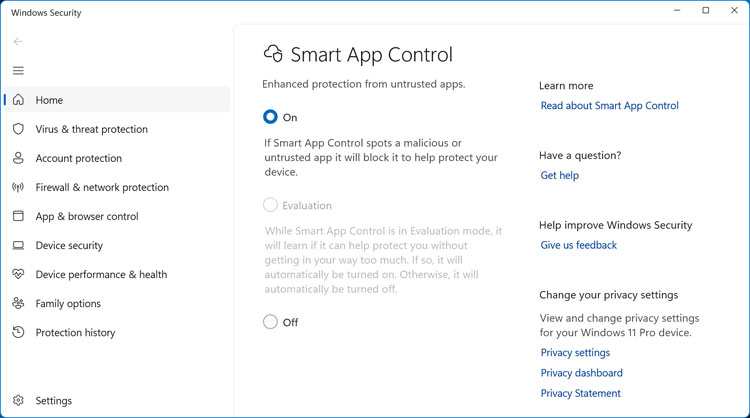Open Device performance & health page

click(117, 274)
